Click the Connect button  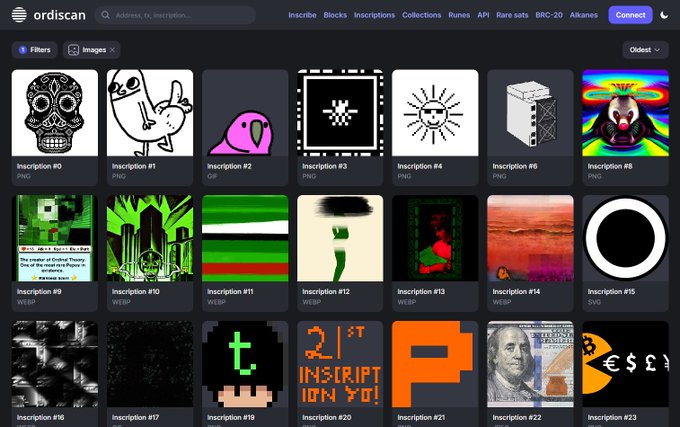point(630,15)
